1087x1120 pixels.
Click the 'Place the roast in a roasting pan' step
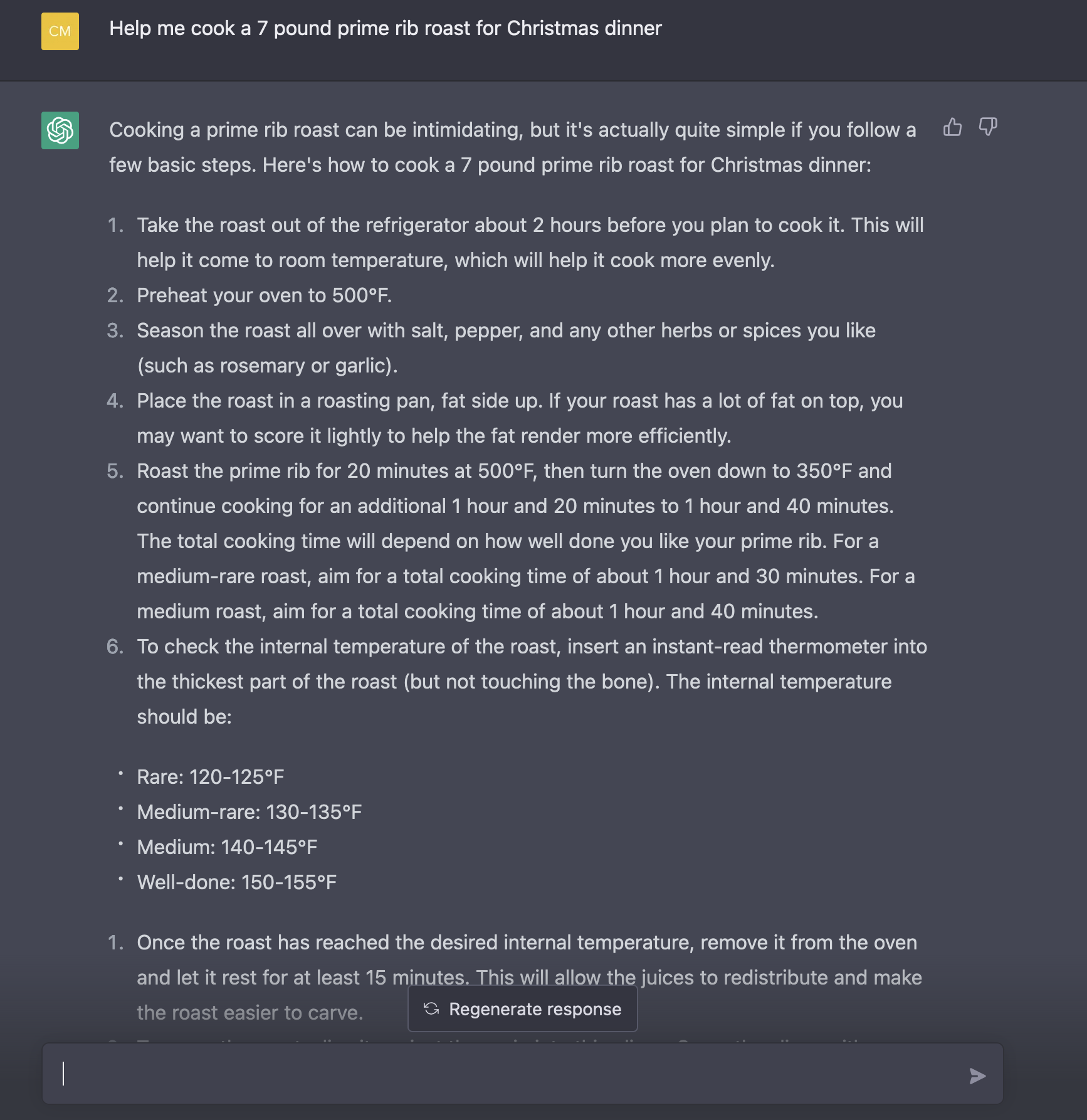(x=519, y=418)
